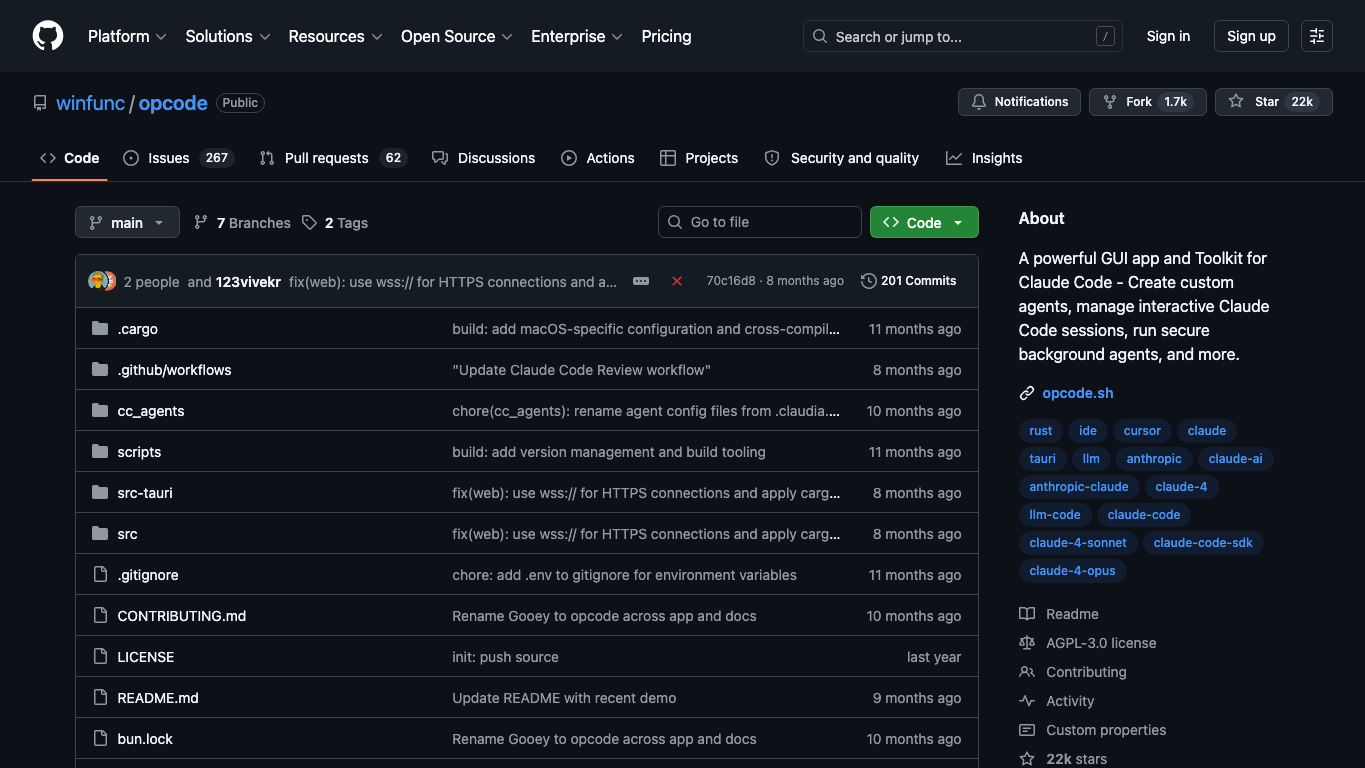Expand the Solutions menu
The height and width of the screenshot is (768, 1365).
point(228,36)
